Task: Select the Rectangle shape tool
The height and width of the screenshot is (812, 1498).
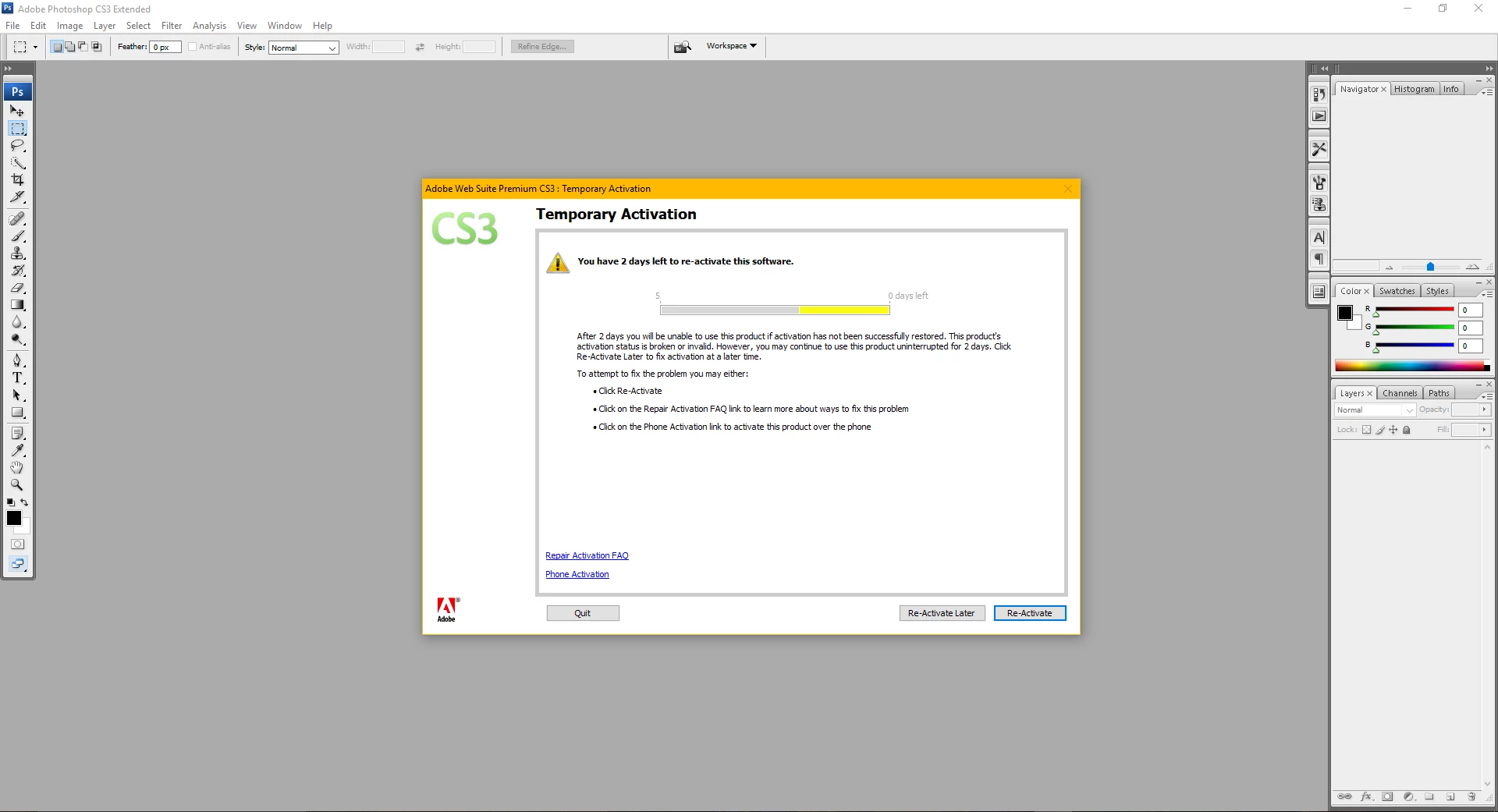Action: pyautogui.click(x=17, y=413)
